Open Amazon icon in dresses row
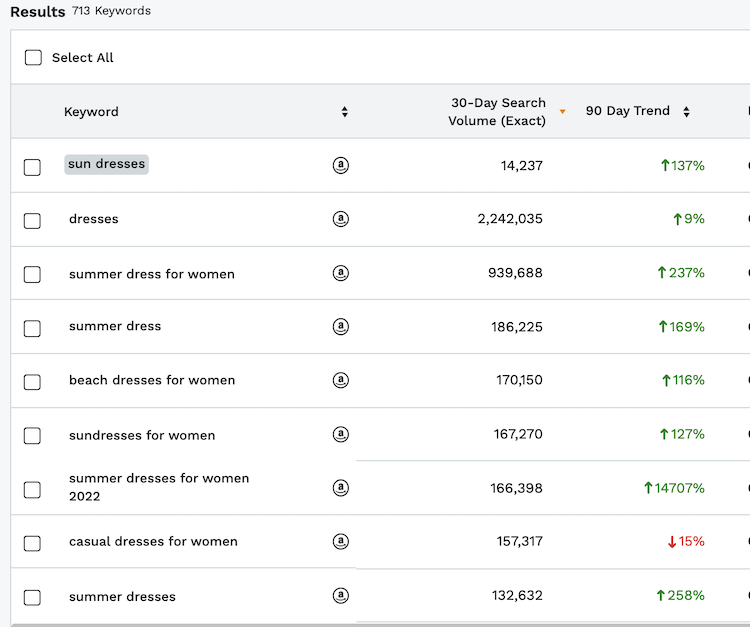Screen dimensions: 750x627 (x=341, y=219)
